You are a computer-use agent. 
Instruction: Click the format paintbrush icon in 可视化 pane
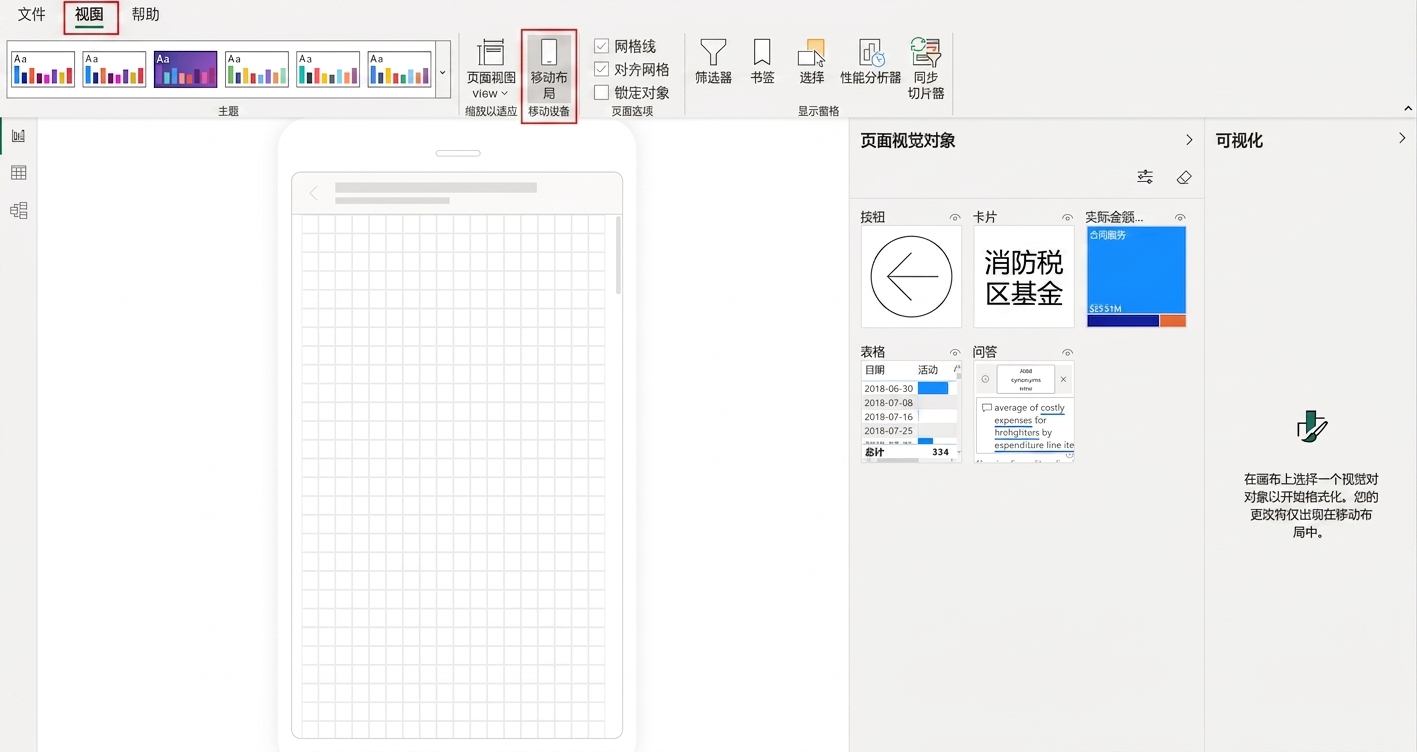(1311, 428)
